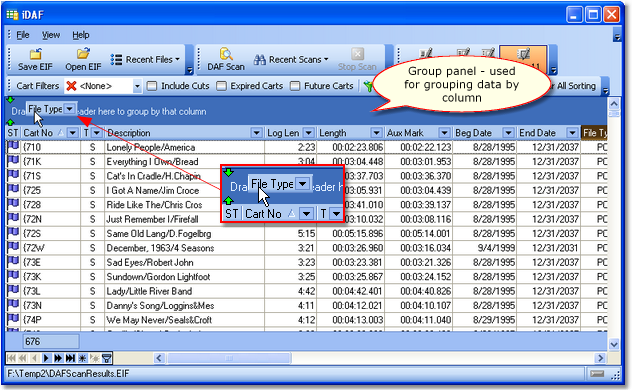Click overflow chevron after Recent Files toolbar
Image resolution: width=632 pixels, height=392 pixels.
(189, 71)
